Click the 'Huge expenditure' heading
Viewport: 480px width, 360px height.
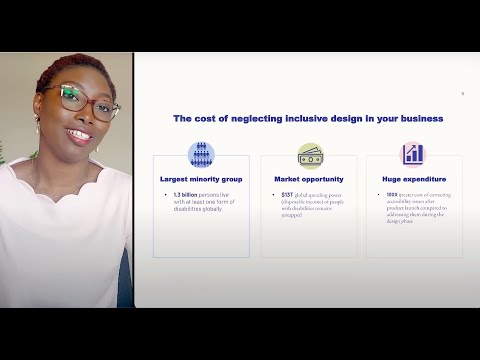coord(414,179)
